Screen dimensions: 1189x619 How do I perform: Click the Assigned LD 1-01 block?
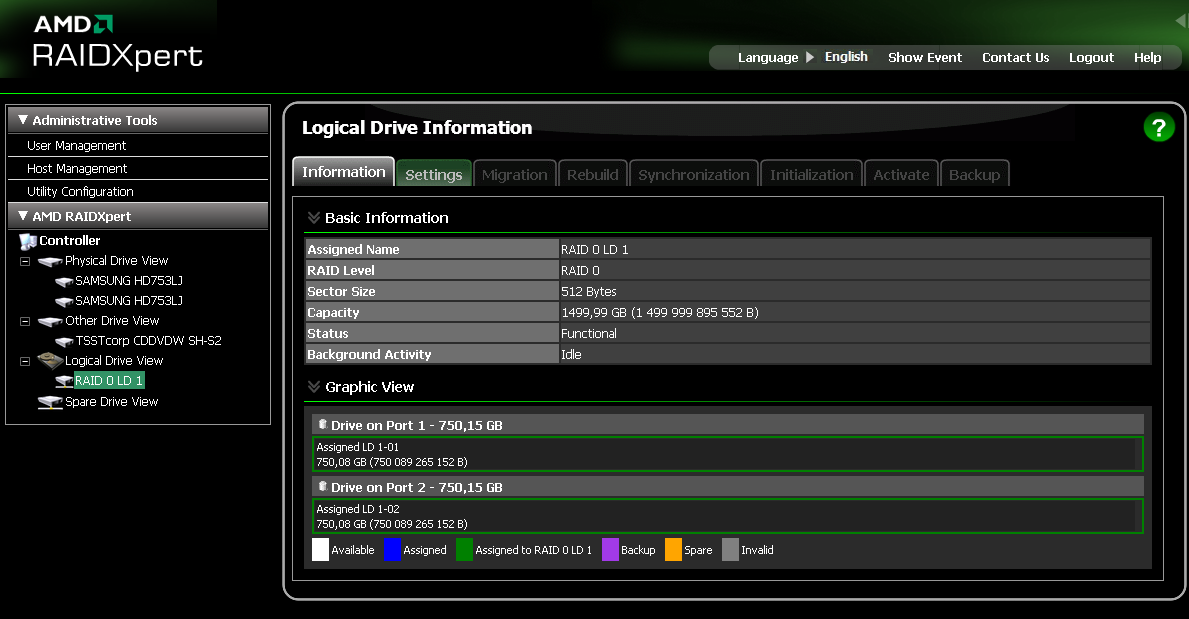click(728, 454)
